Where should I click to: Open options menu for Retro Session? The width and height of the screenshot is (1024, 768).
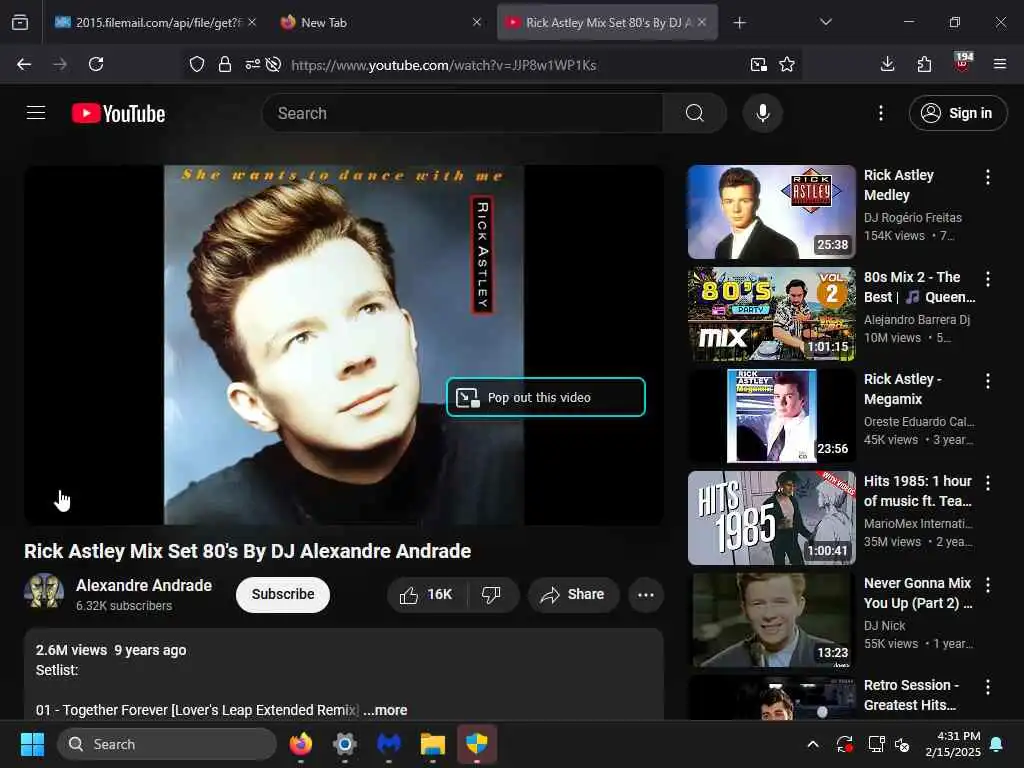987,686
